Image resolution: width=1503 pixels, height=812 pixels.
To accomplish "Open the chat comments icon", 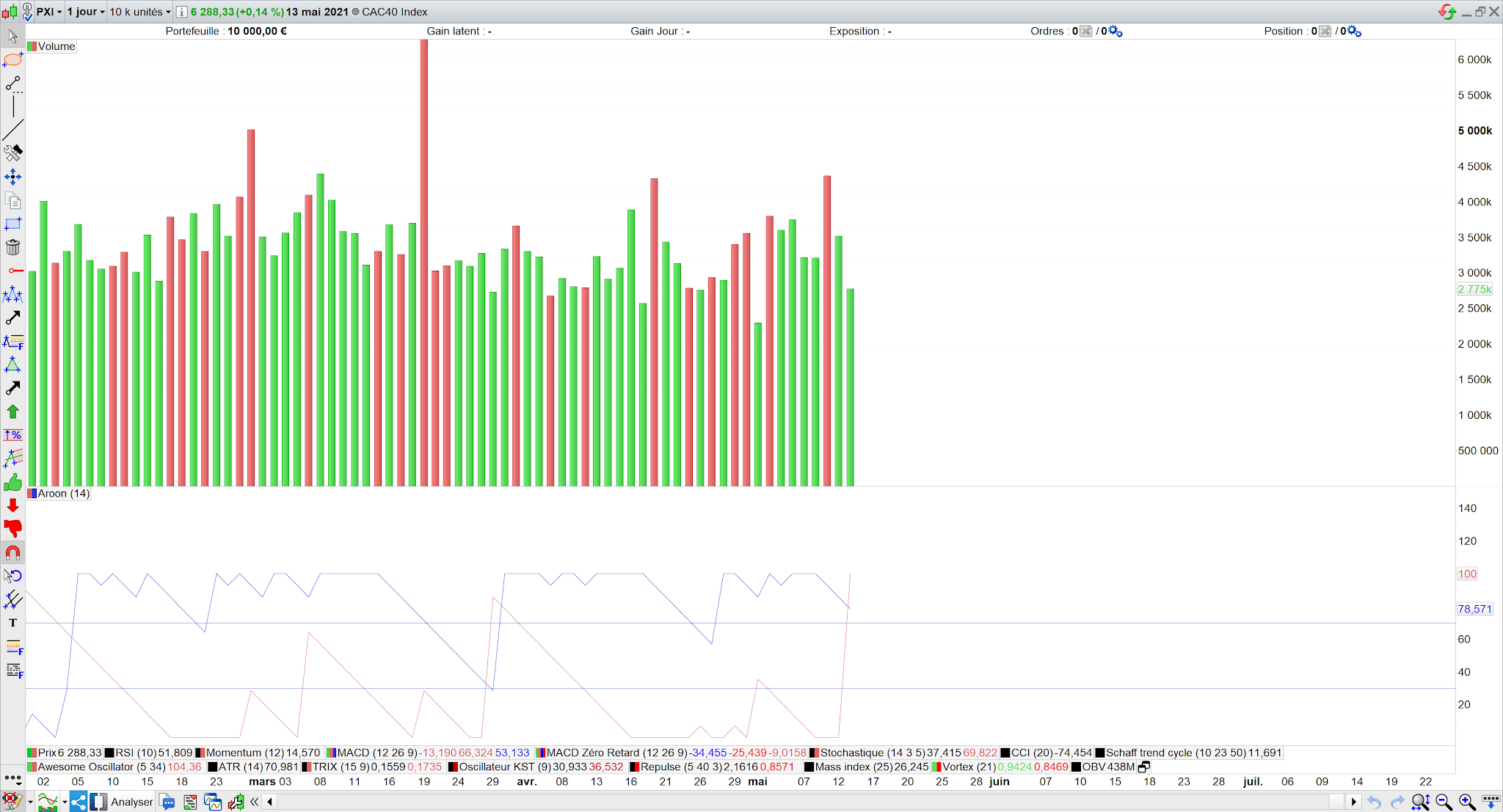I will (167, 802).
